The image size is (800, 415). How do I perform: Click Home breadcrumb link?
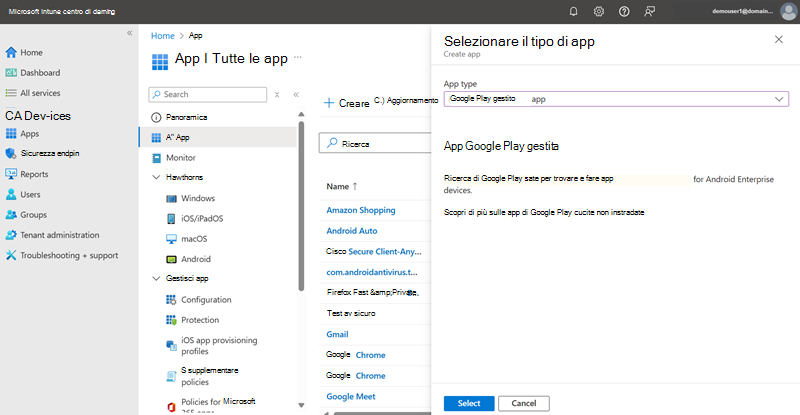point(163,36)
